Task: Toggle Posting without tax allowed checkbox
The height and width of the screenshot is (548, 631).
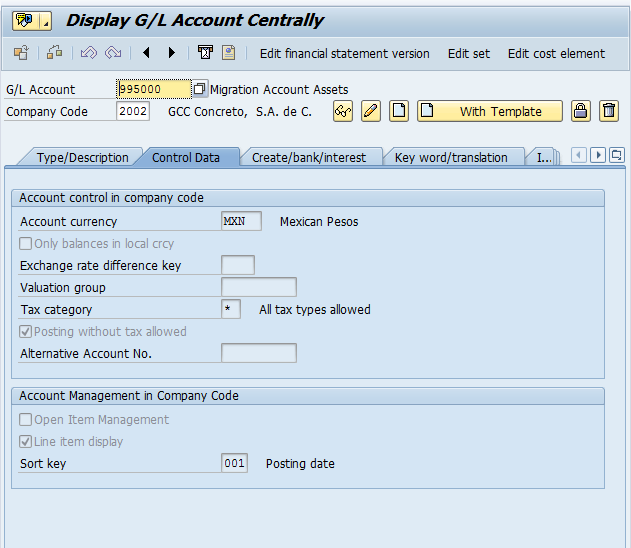Action: 26,332
